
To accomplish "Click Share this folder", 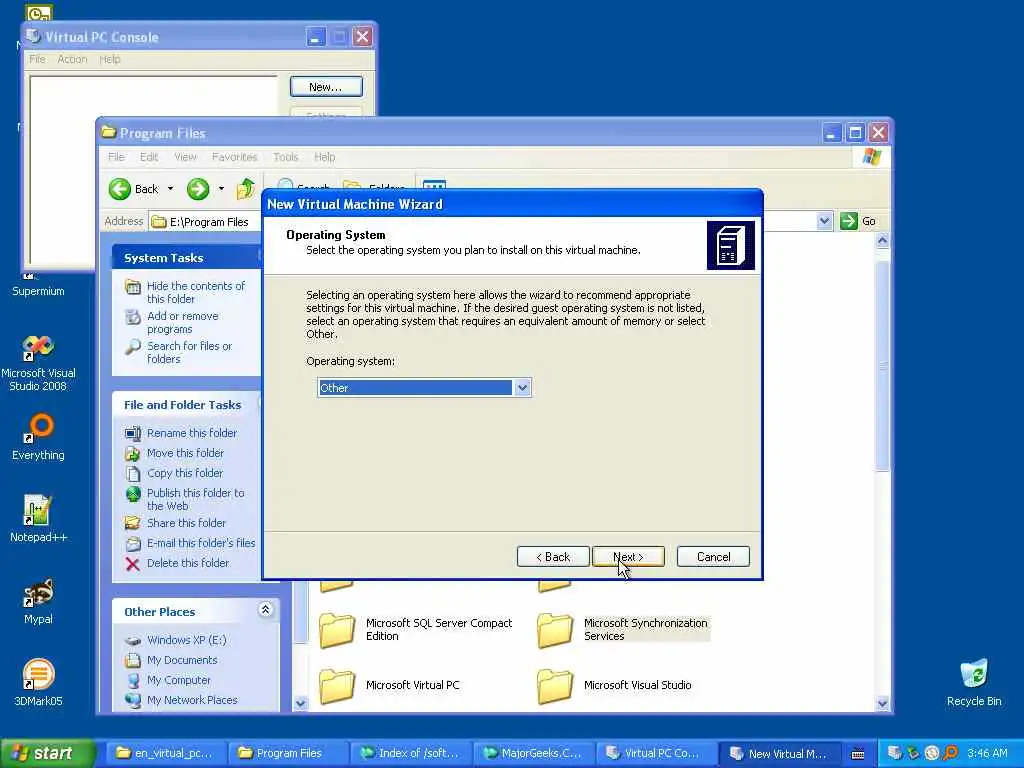I will click(186, 523).
